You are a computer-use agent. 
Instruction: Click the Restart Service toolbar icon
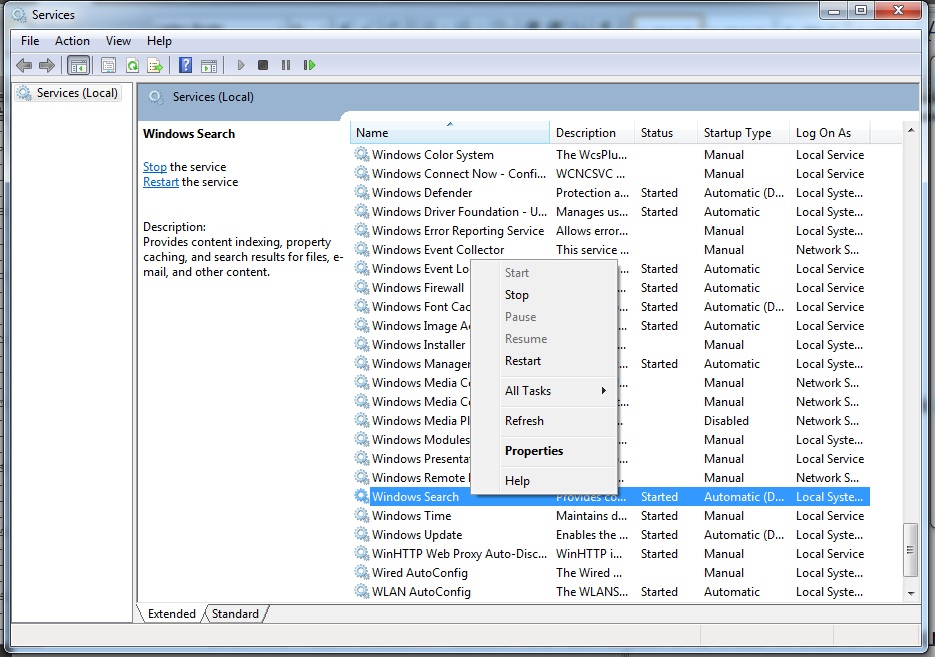coord(310,64)
